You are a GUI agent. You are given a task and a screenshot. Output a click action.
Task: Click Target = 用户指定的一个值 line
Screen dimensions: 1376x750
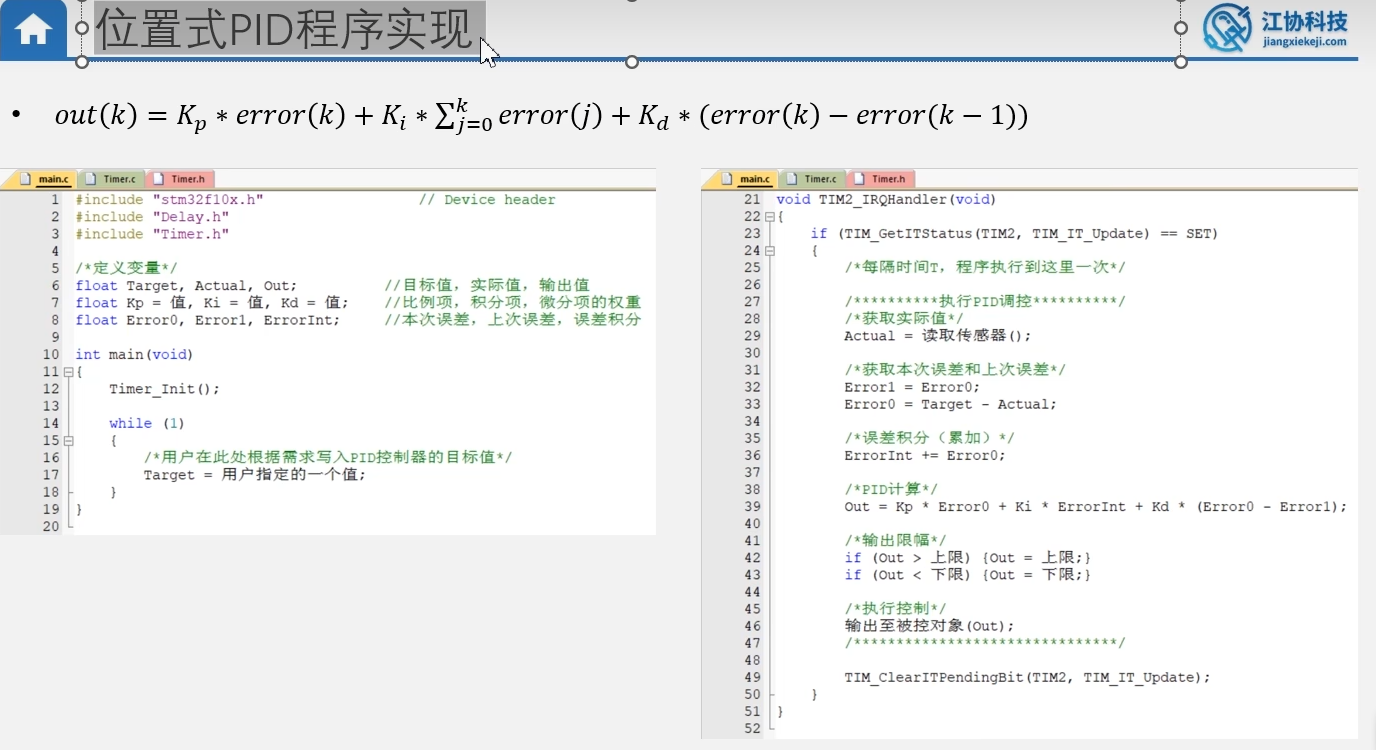[x=255, y=475]
